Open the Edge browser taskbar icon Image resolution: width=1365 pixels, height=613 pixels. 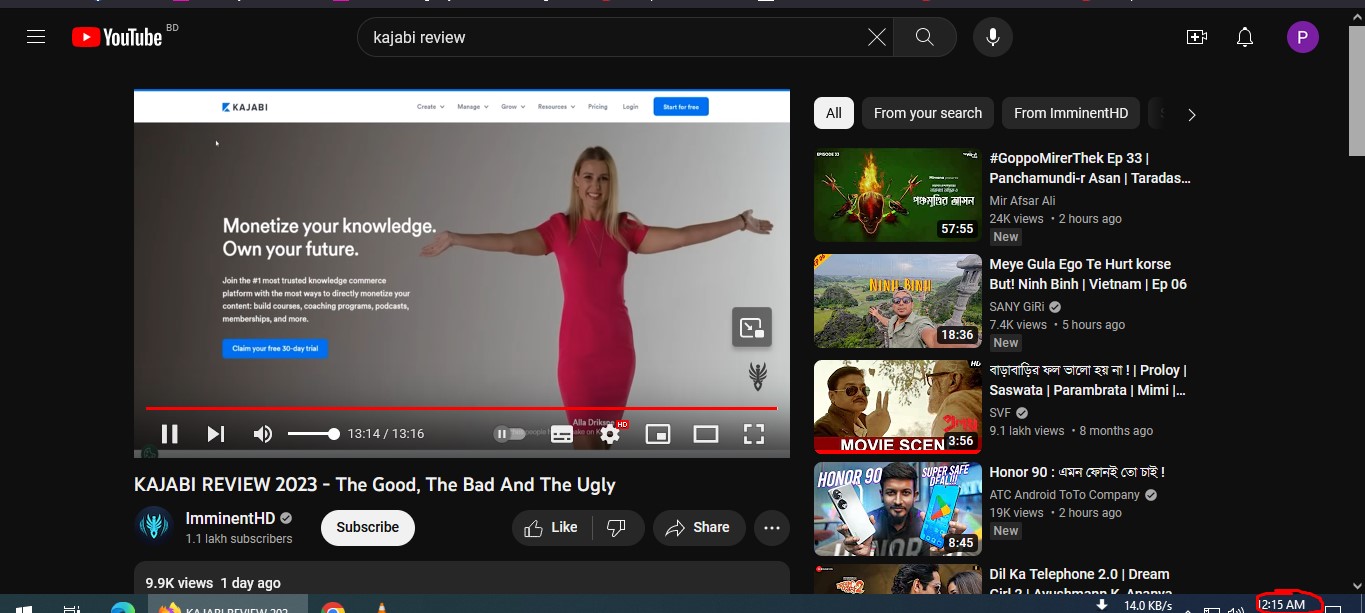(123, 607)
